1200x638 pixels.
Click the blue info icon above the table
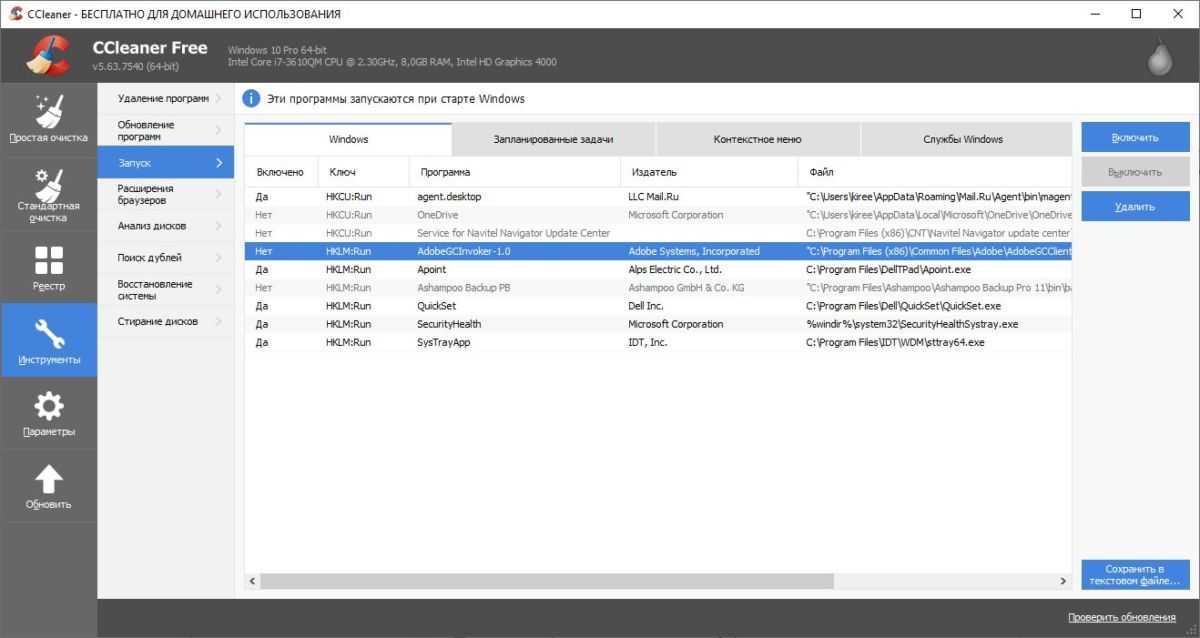point(251,99)
